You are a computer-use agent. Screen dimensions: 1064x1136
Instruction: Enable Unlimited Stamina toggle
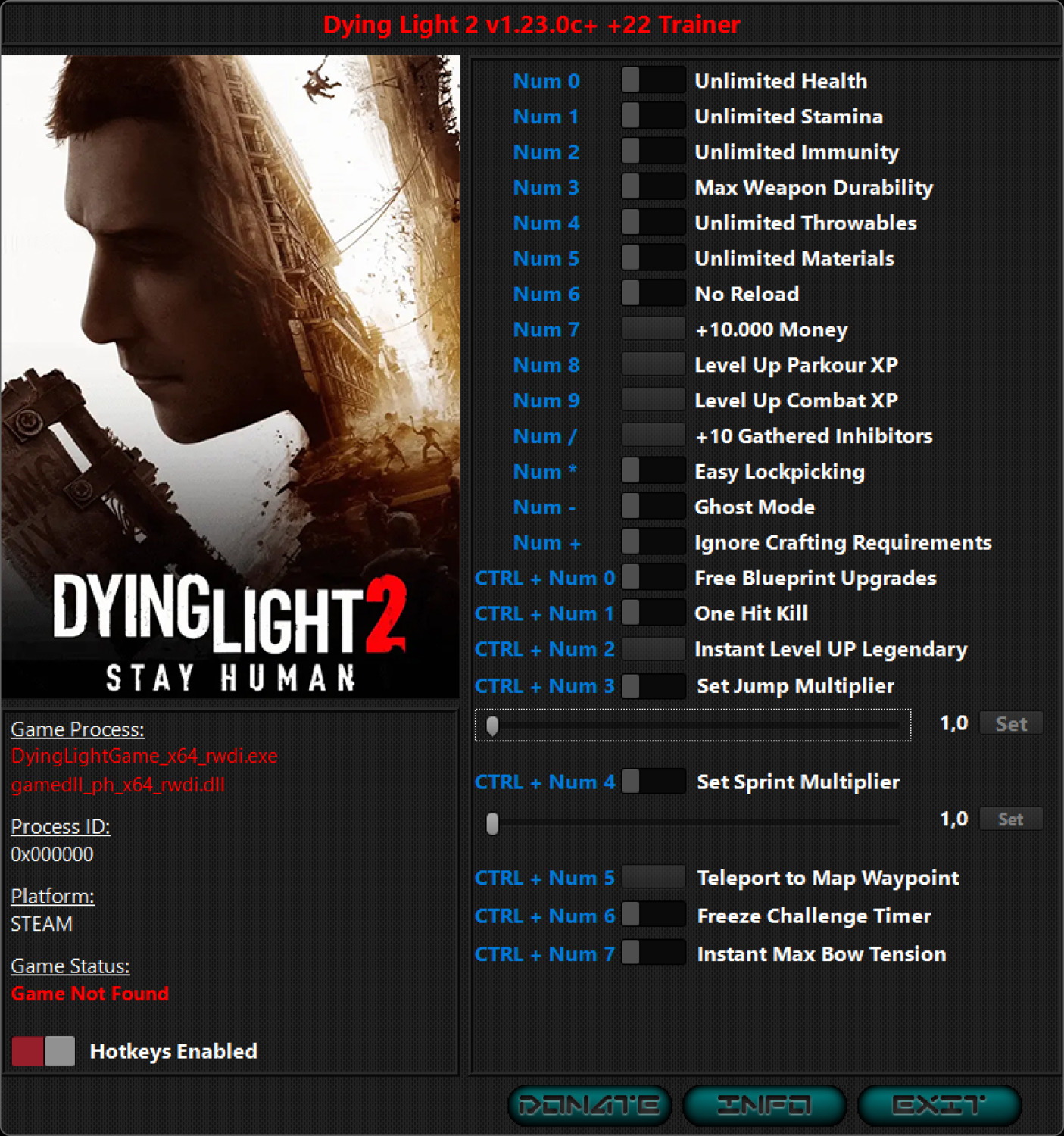coord(654,116)
